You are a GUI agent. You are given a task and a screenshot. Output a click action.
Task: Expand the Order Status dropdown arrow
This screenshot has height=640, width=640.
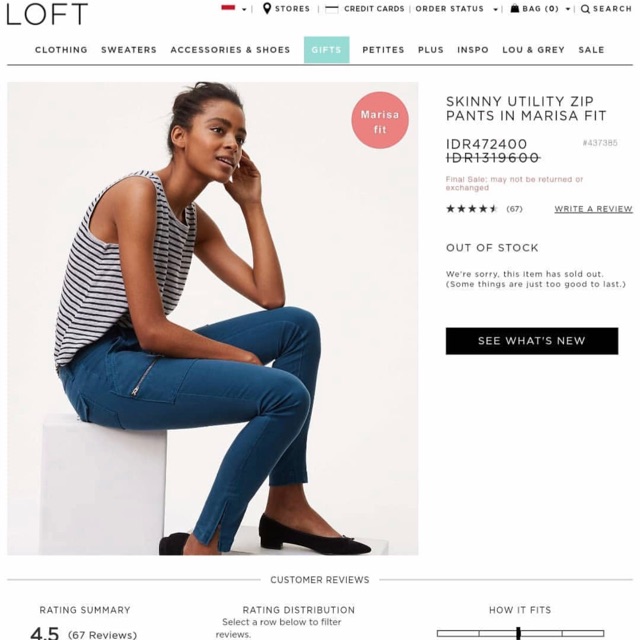pyautogui.click(x=496, y=9)
